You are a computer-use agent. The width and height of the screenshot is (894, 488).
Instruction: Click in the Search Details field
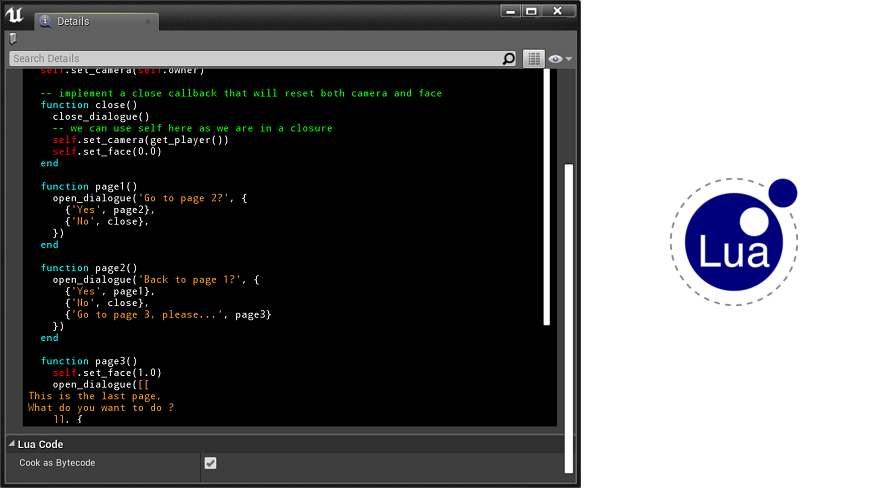(x=260, y=59)
